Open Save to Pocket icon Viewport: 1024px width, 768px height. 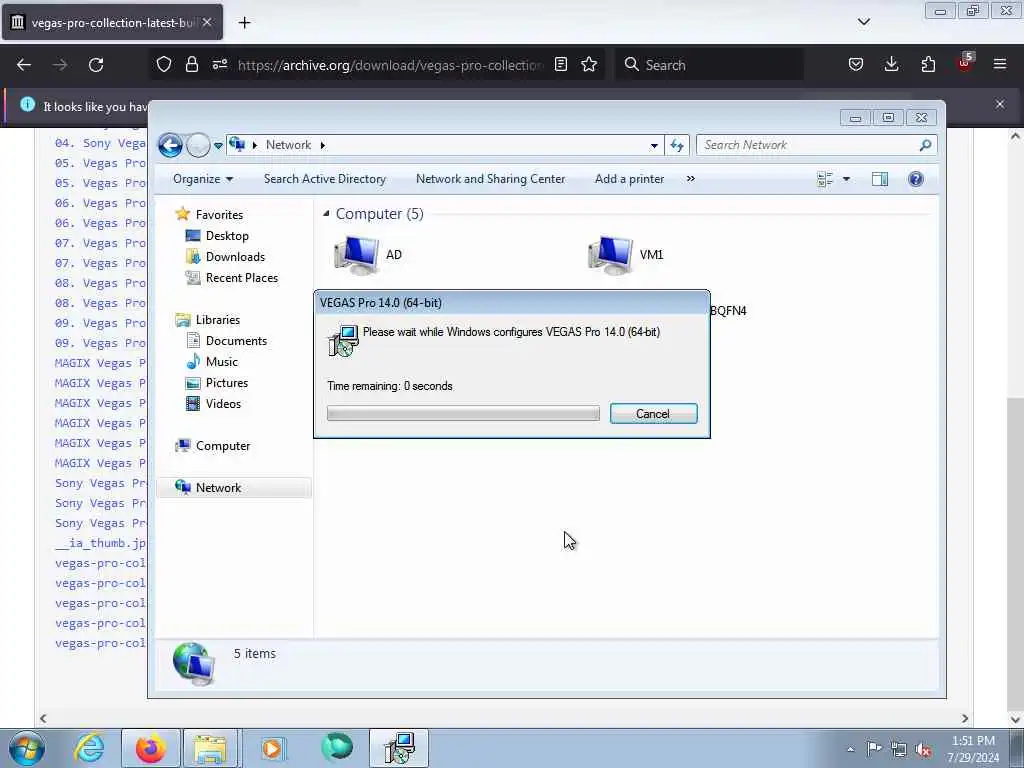(x=856, y=64)
